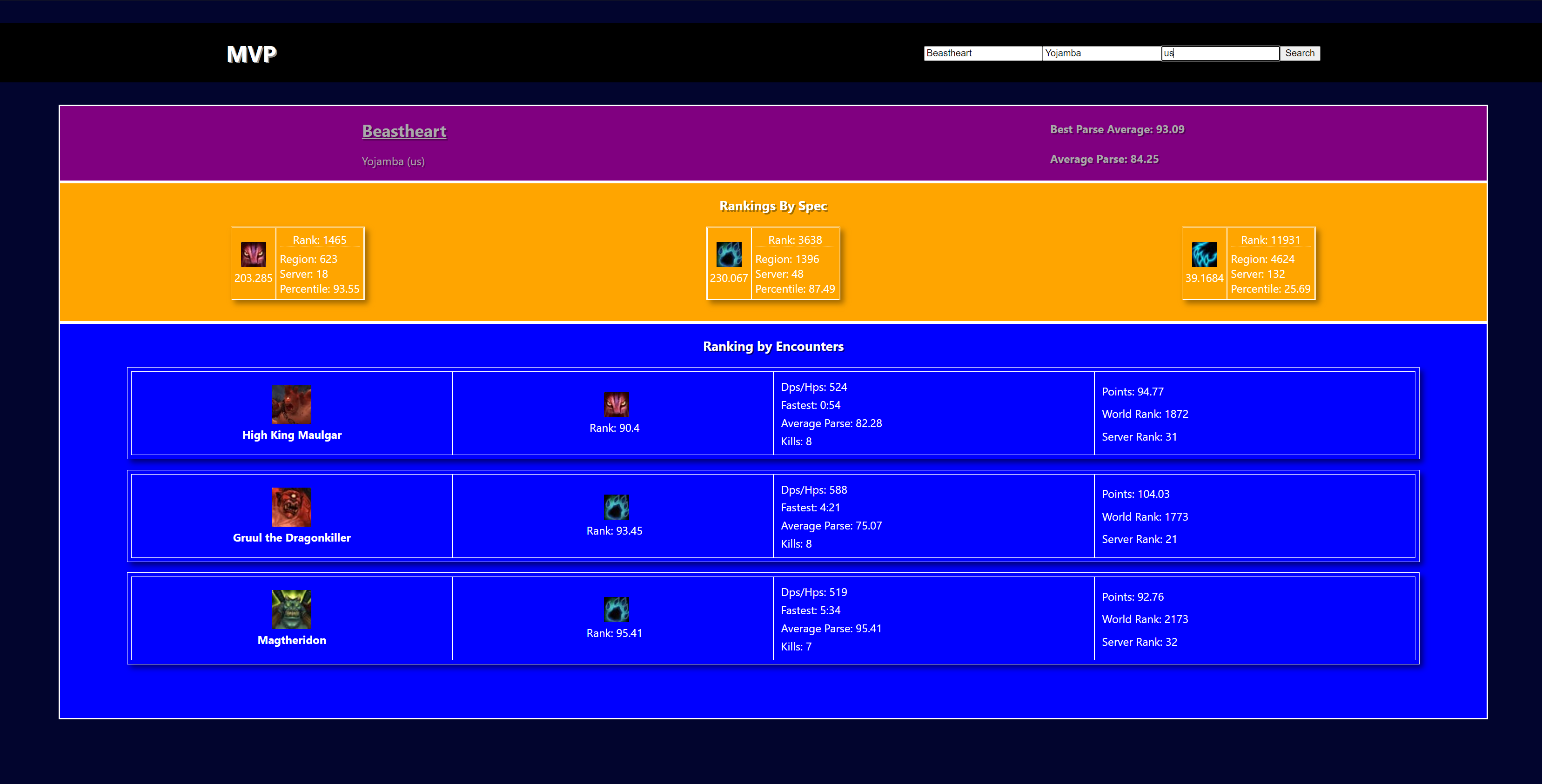This screenshot has height=784, width=1542.
Task: Click the Gruul the Dragonkiller encounter name
Action: pyautogui.click(x=292, y=537)
